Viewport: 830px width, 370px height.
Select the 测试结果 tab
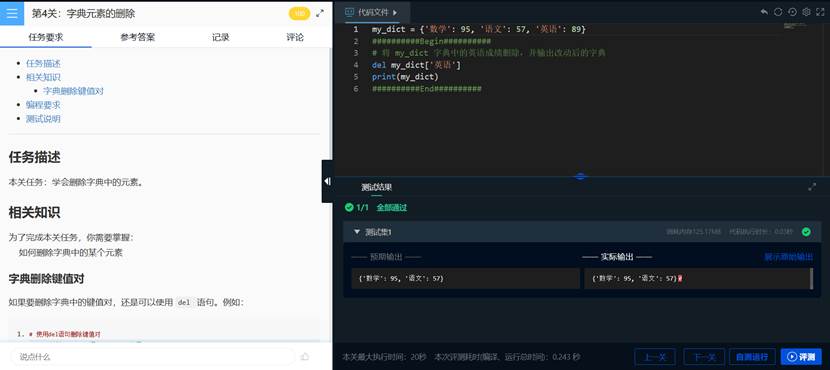(x=377, y=187)
